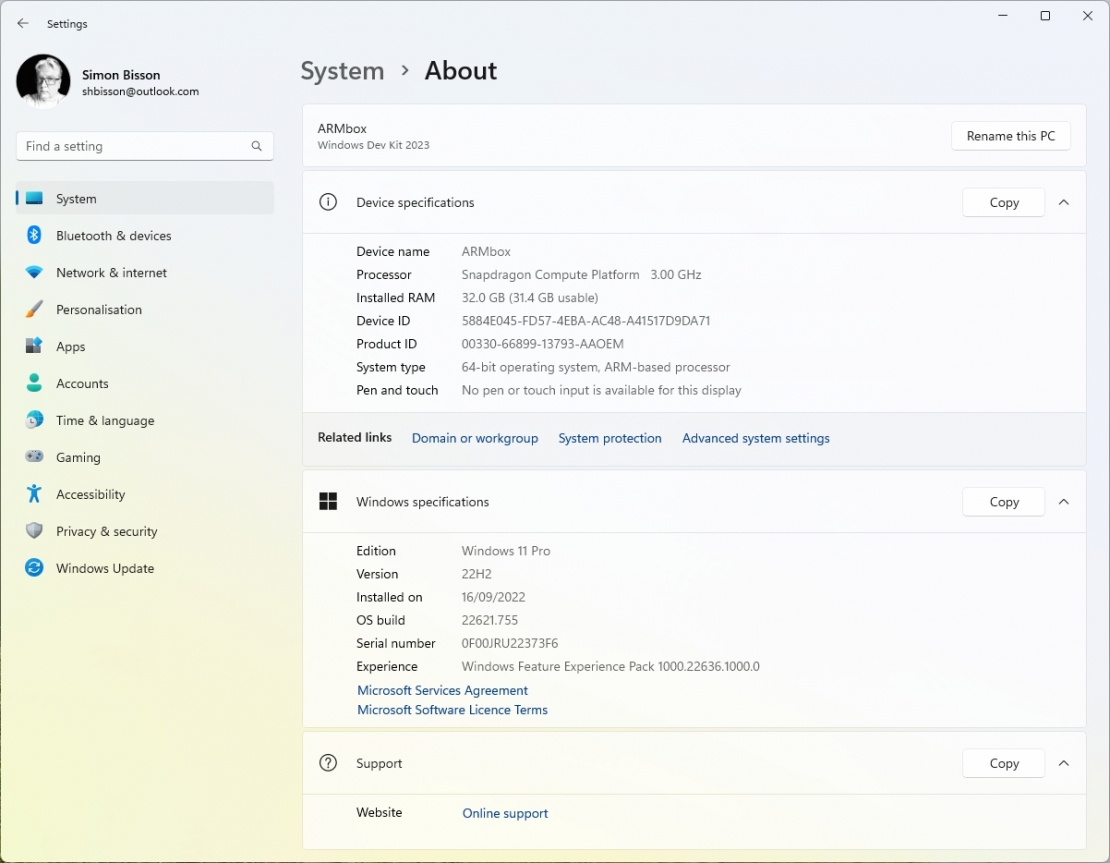Open the Online support link
This screenshot has height=863, width=1110.
click(505, 813)
